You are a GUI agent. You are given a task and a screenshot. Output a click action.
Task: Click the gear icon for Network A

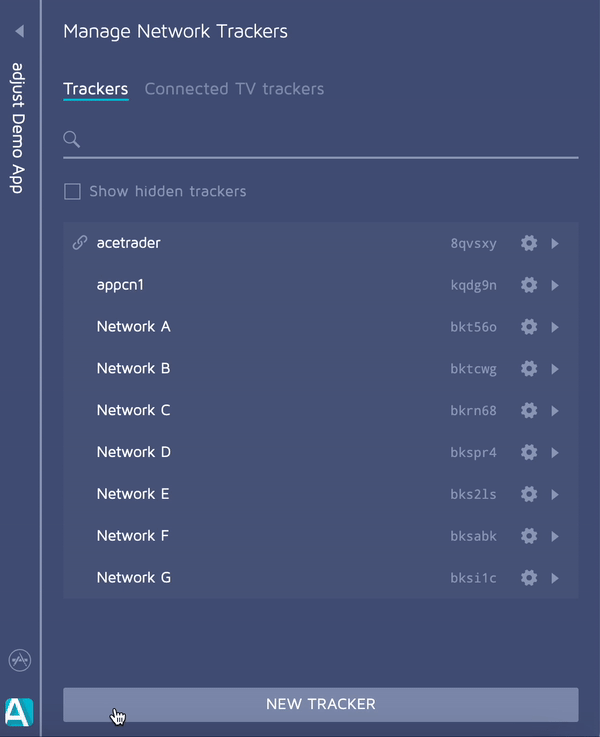[x=529, y=327]
